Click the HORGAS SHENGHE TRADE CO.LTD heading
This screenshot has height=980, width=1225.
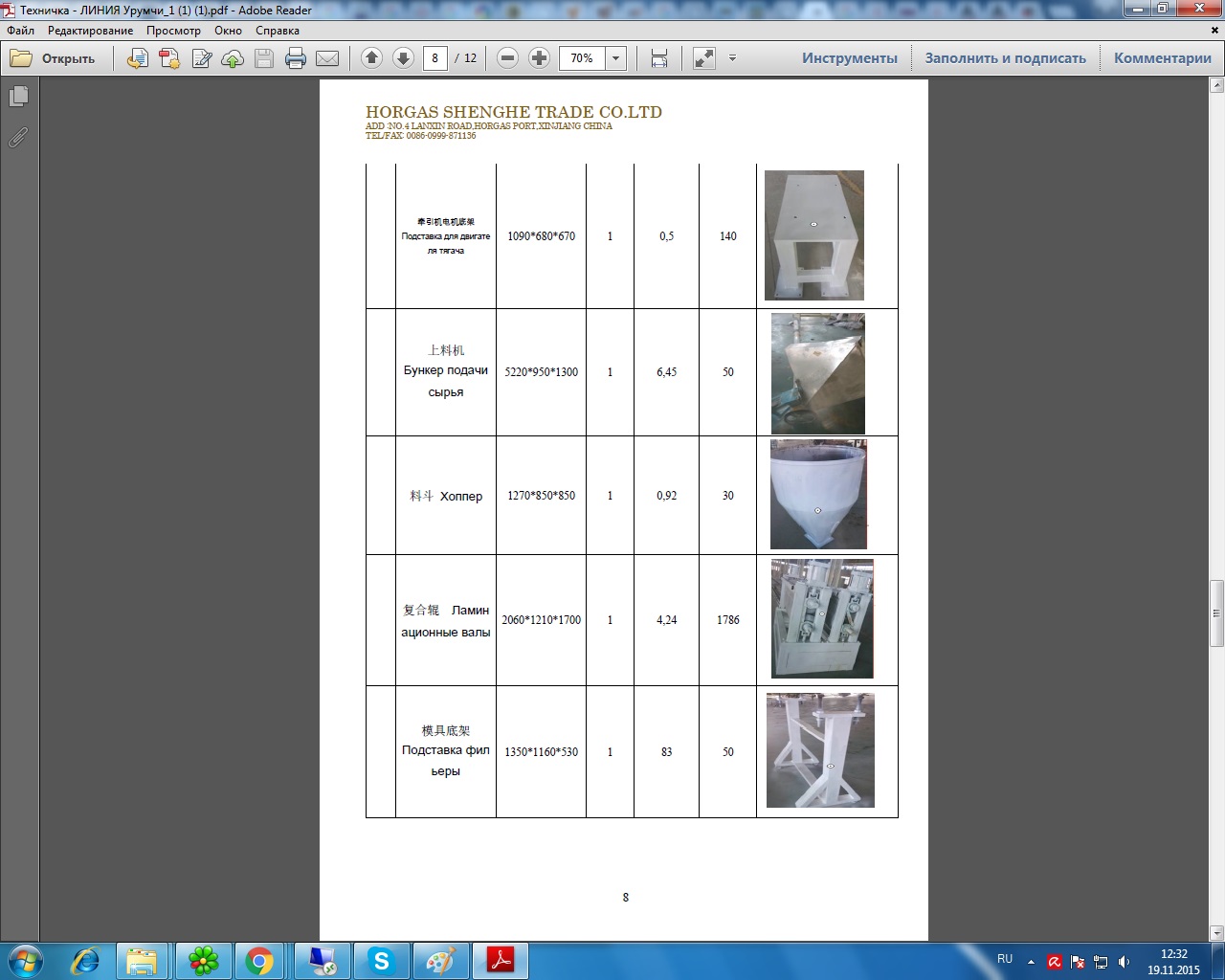click(514, 112)
